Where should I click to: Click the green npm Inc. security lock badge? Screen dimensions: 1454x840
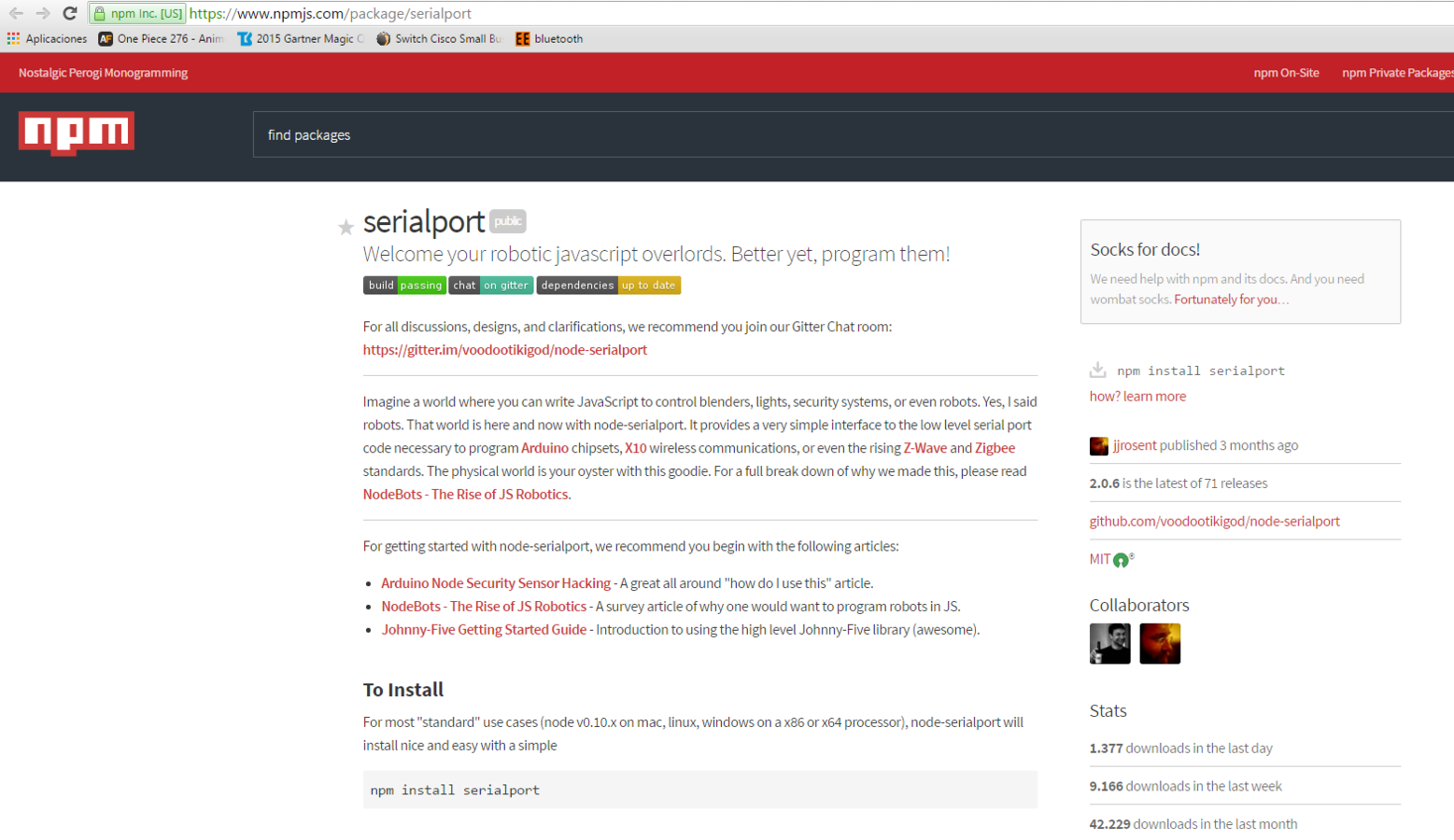click(138, 13)
